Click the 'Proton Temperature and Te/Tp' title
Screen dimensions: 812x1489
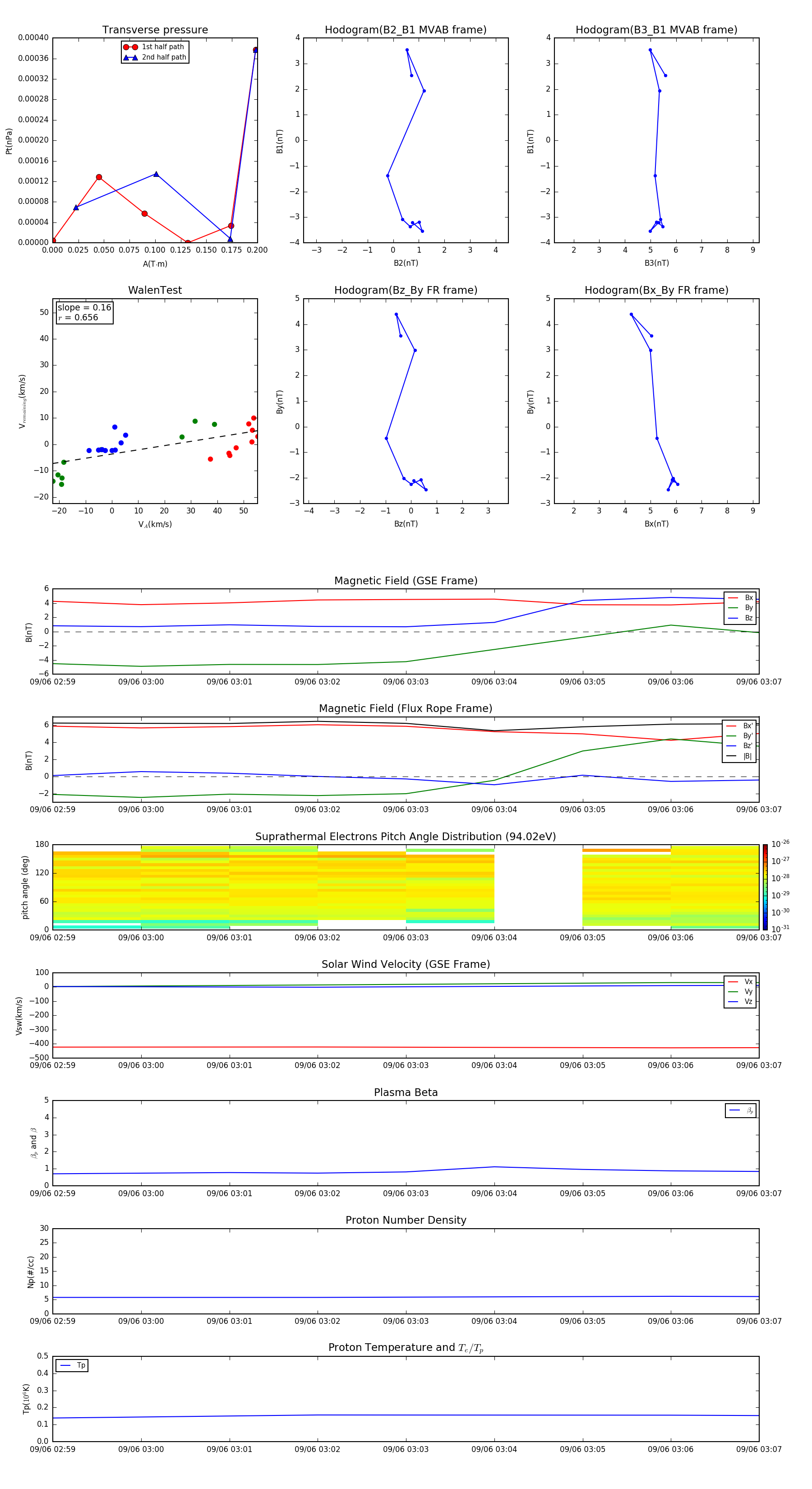(x=406, y=1347)
